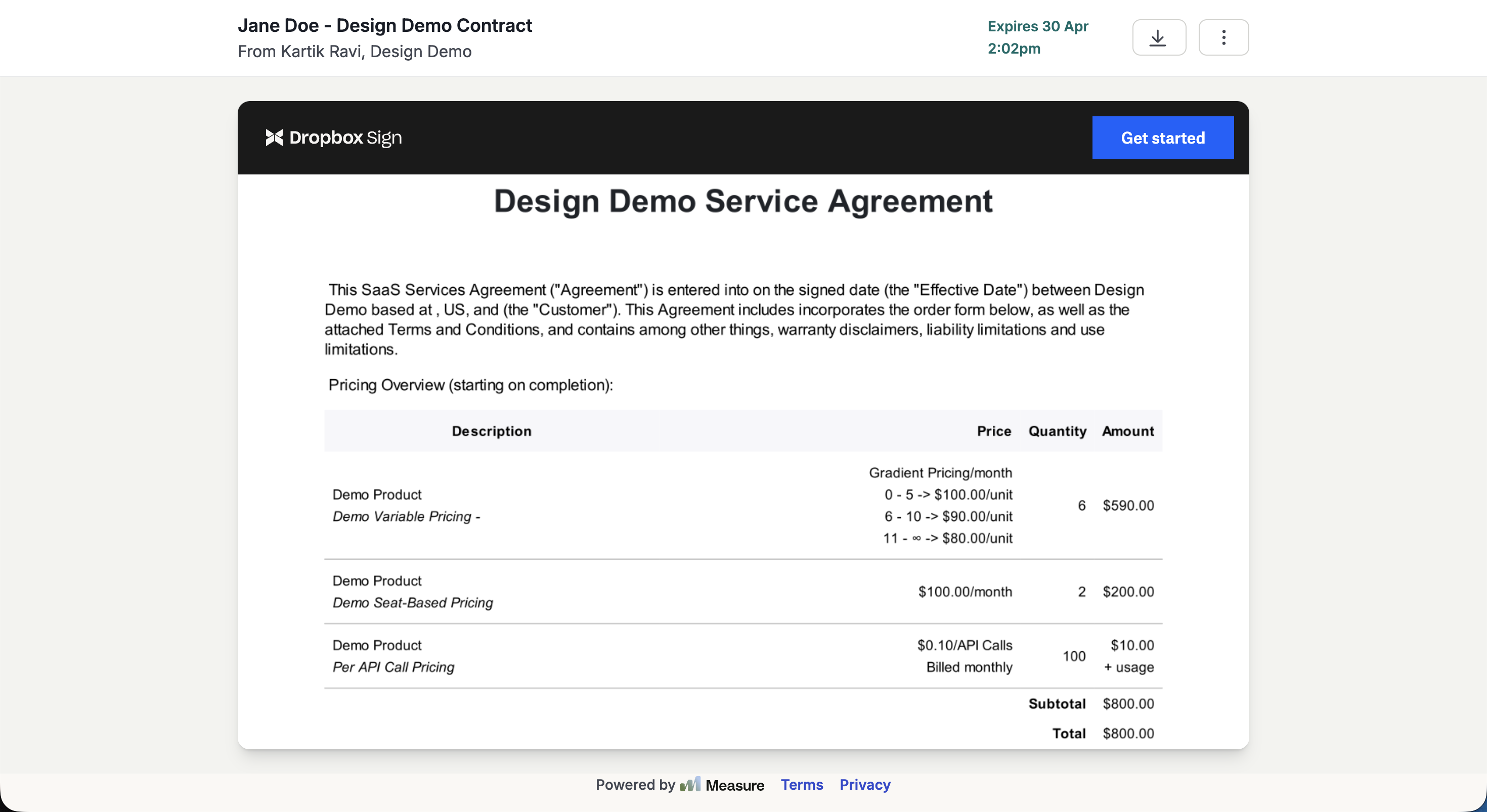Click the 'From Kartik Ravi, Design Demo' text
The image size is (1487, 812).
355,52
